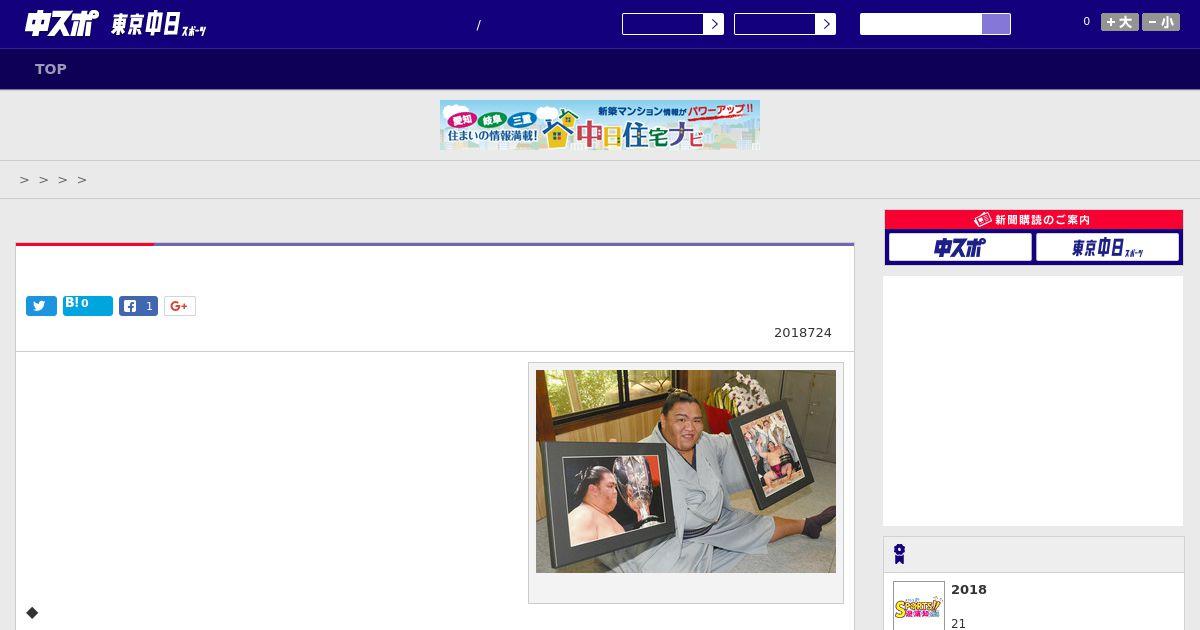Open the sumo wrestler article photo
Screen dimensions: 1200x630
coord(686,471)
